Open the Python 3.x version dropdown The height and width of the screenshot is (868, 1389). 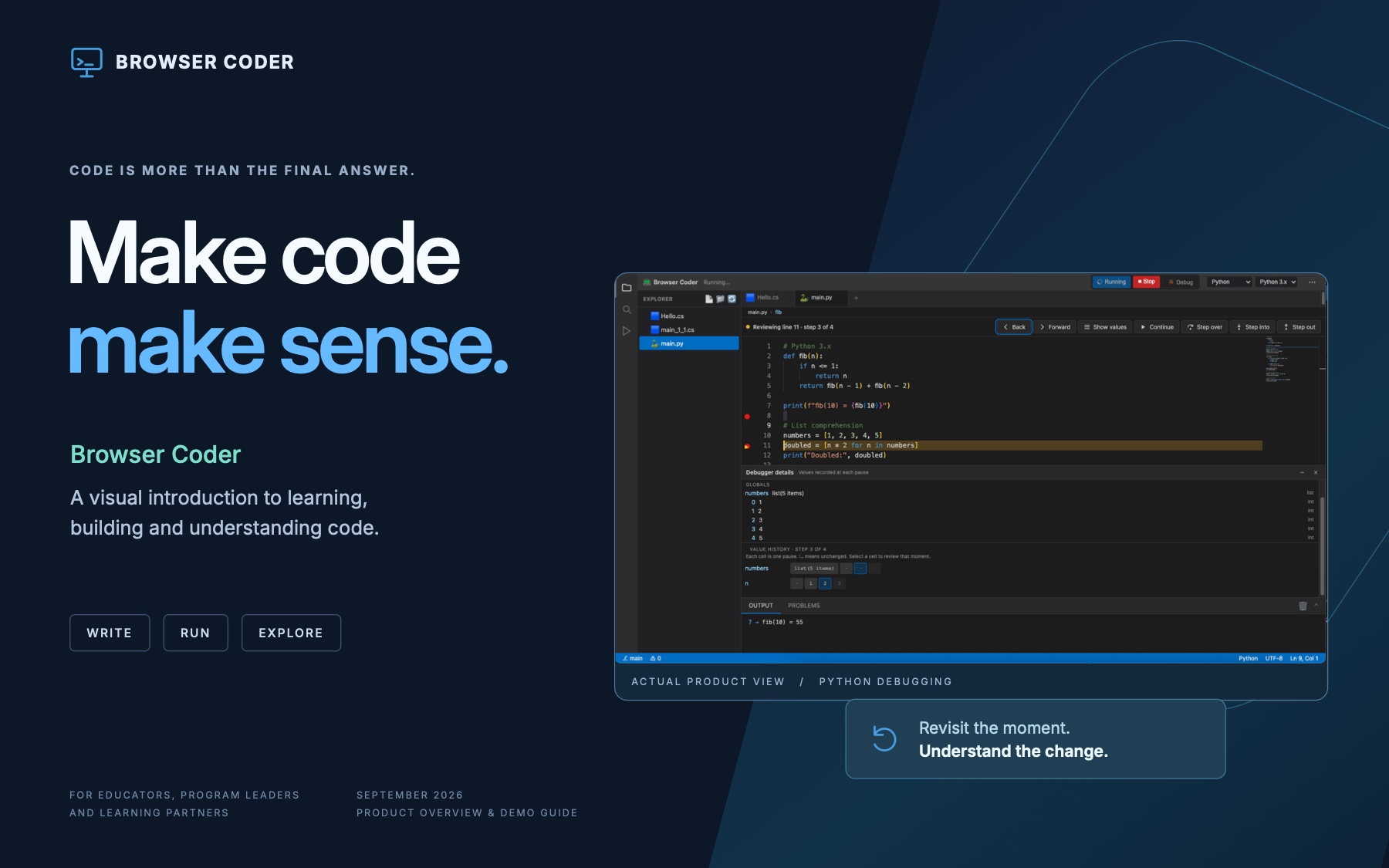[x=1277, y=282]
